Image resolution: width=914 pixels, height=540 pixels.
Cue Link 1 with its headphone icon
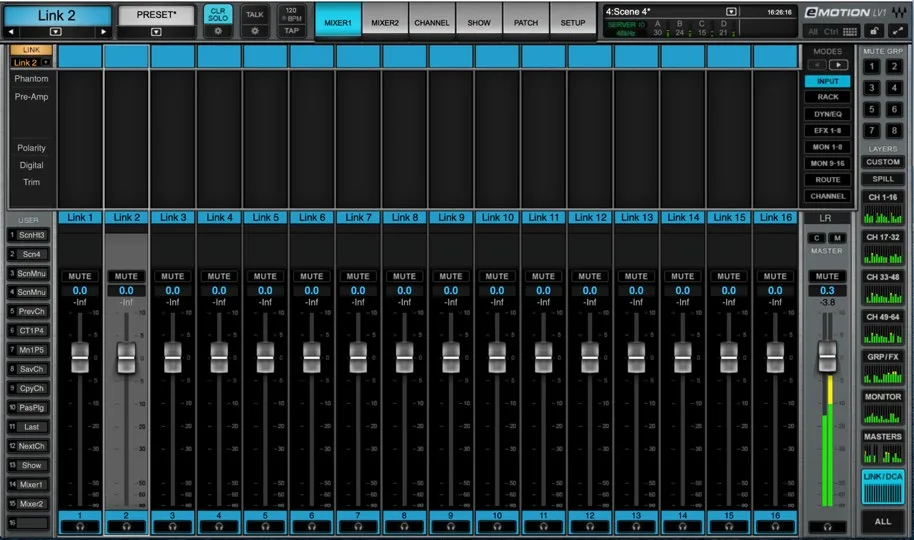[80, 527]
